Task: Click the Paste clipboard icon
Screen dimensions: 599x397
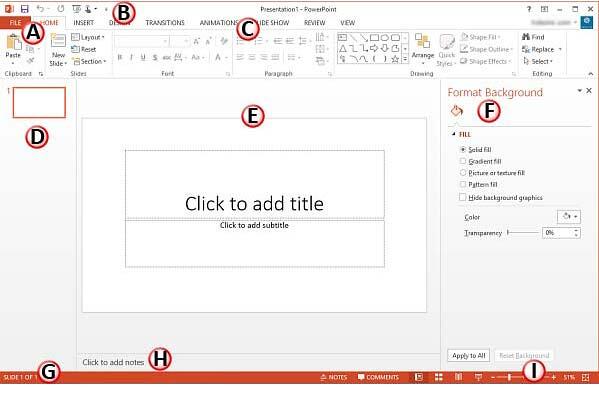Action: tap(13, 42)
